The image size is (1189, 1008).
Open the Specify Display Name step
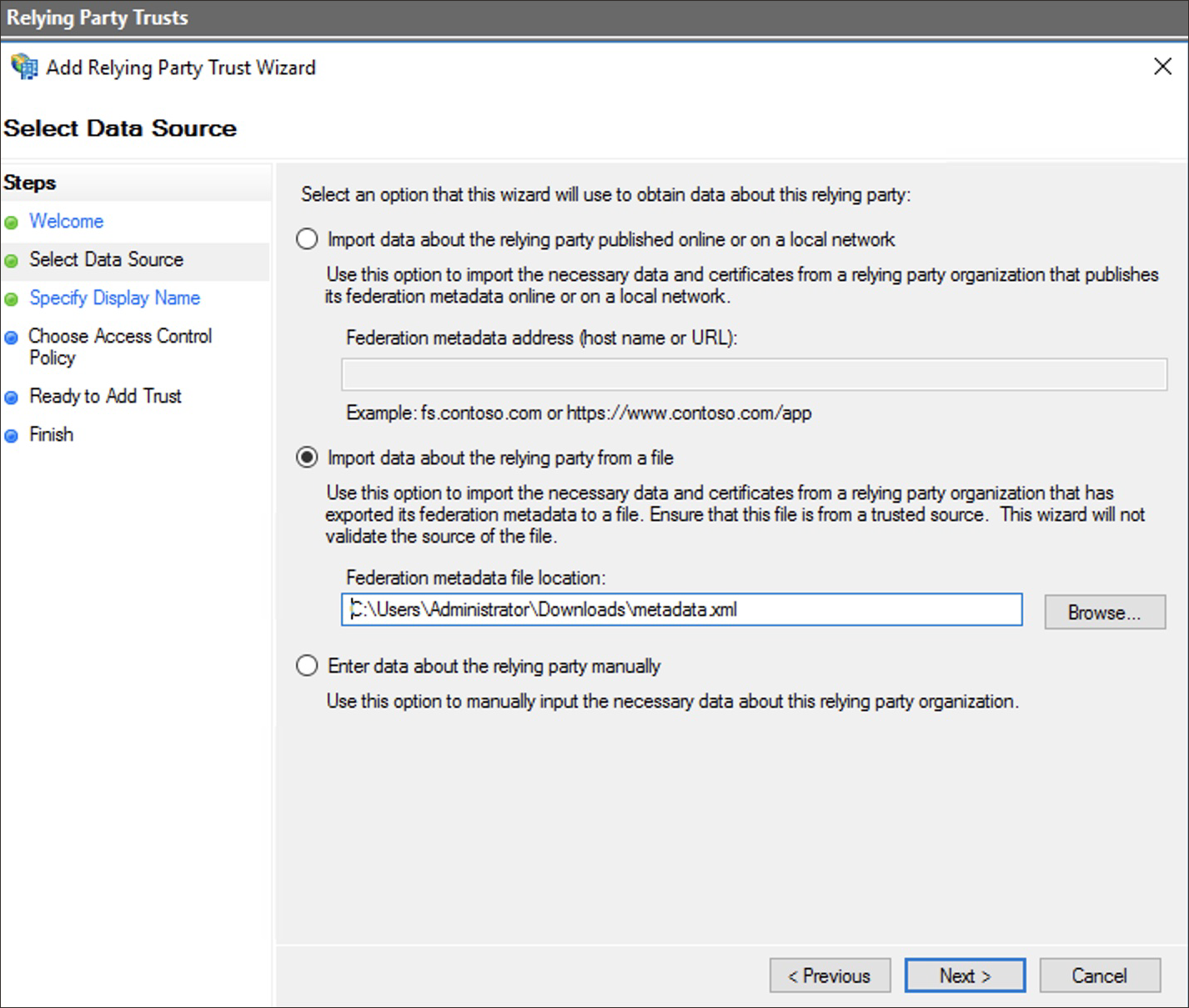click(115, 298)
